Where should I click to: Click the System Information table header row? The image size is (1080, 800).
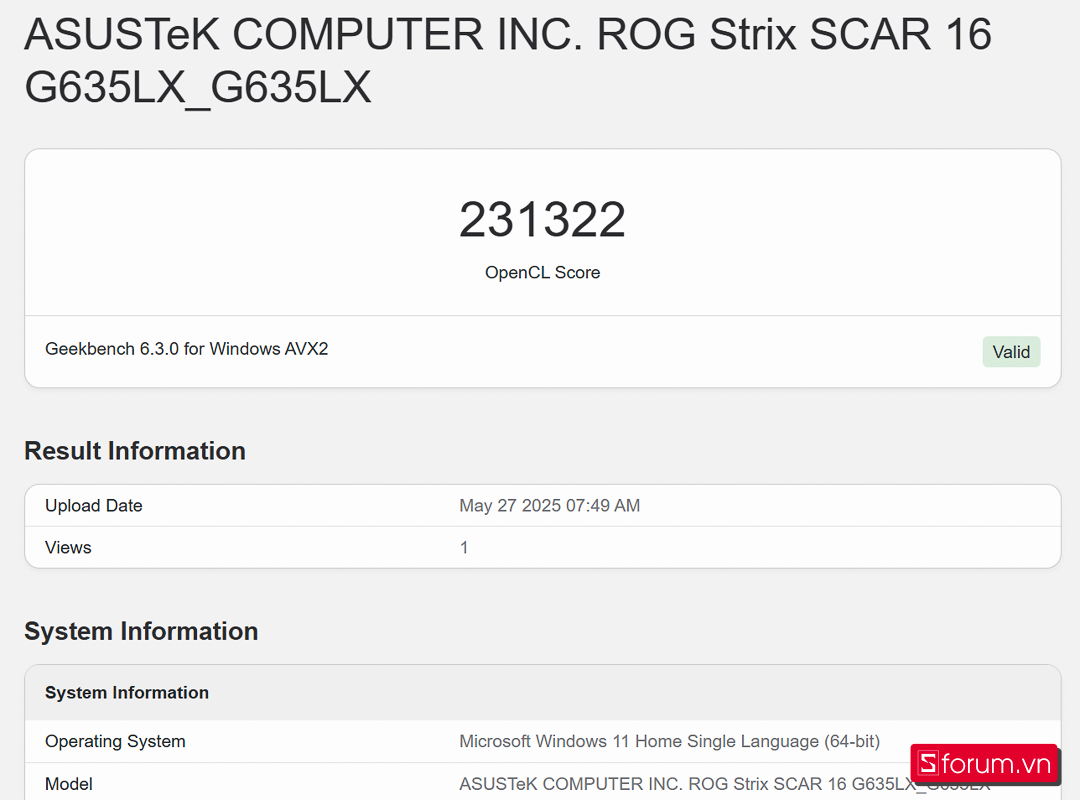[x=543, y=693]
